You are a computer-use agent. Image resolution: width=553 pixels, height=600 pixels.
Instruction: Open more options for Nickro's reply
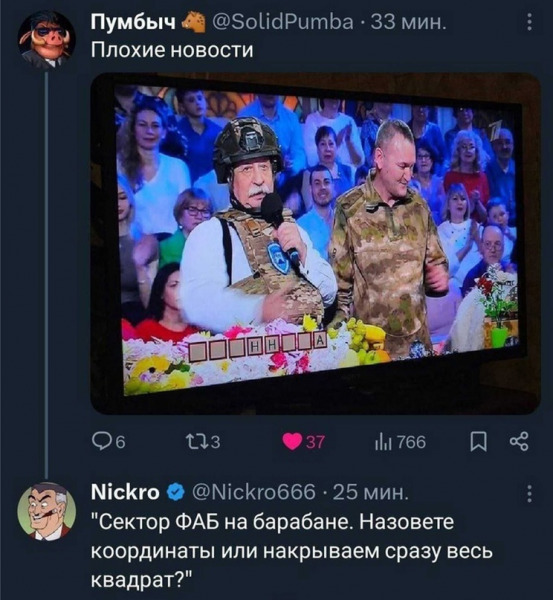pyautogui.click(x=529, y=494)
